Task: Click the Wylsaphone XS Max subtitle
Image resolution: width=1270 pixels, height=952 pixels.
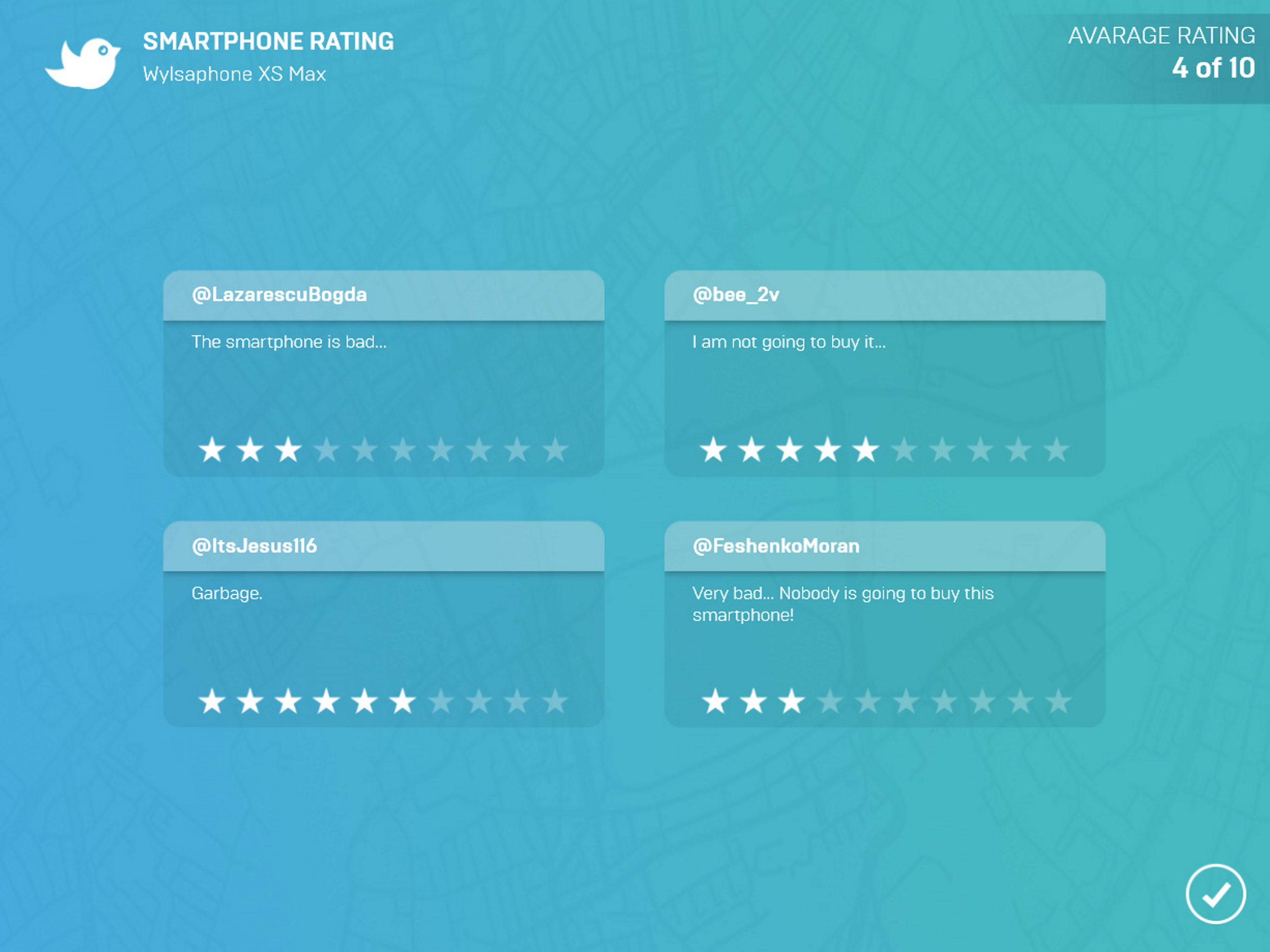Action: click(234, 74)
